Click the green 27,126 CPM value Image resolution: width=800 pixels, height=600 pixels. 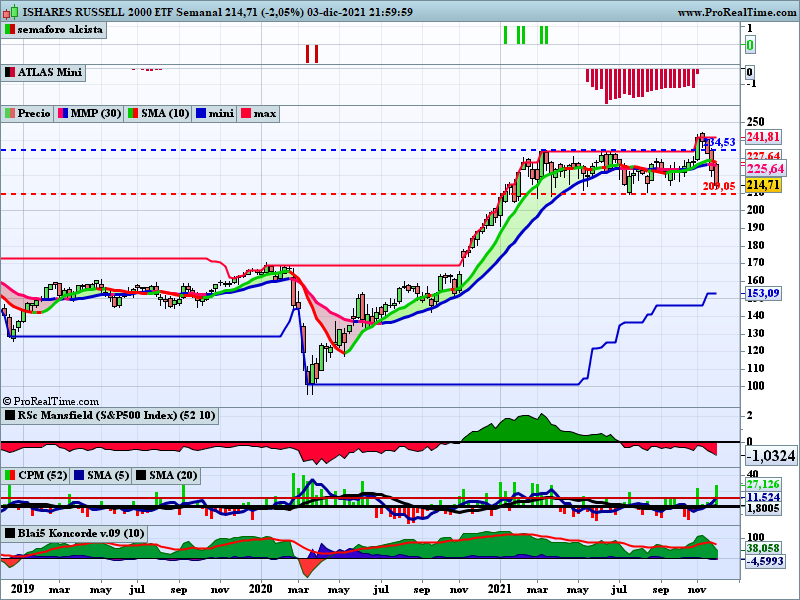[x=763, y=484]
